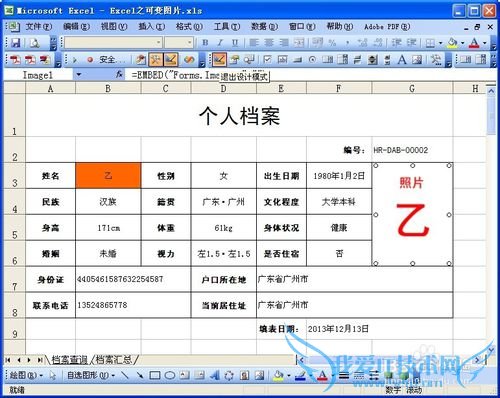
Task: Click the Save icon in the standard toolbar
Action: tap(15, 43)
